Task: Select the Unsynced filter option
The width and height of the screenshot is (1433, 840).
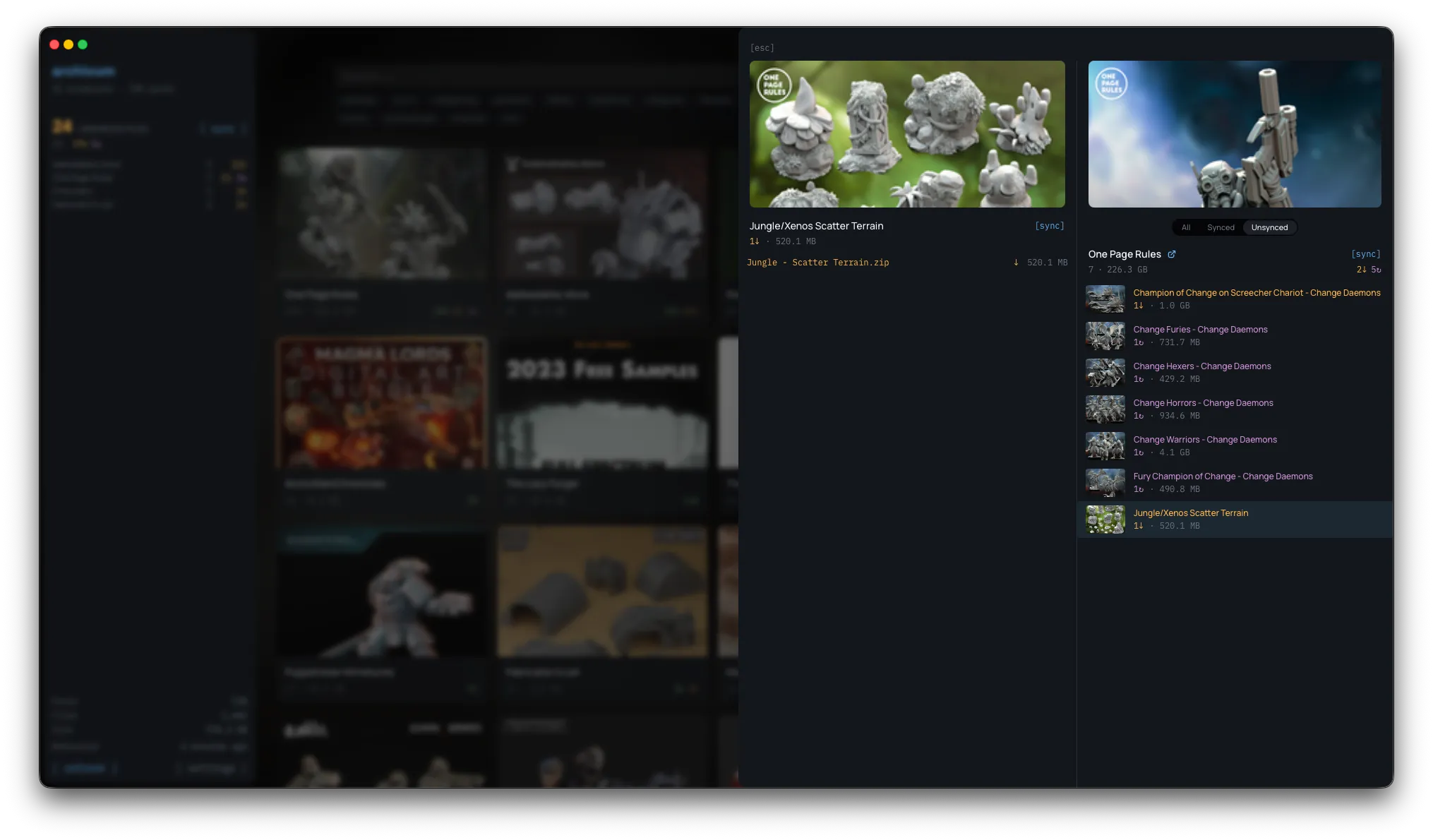Action: click(x=1269, y=227)
